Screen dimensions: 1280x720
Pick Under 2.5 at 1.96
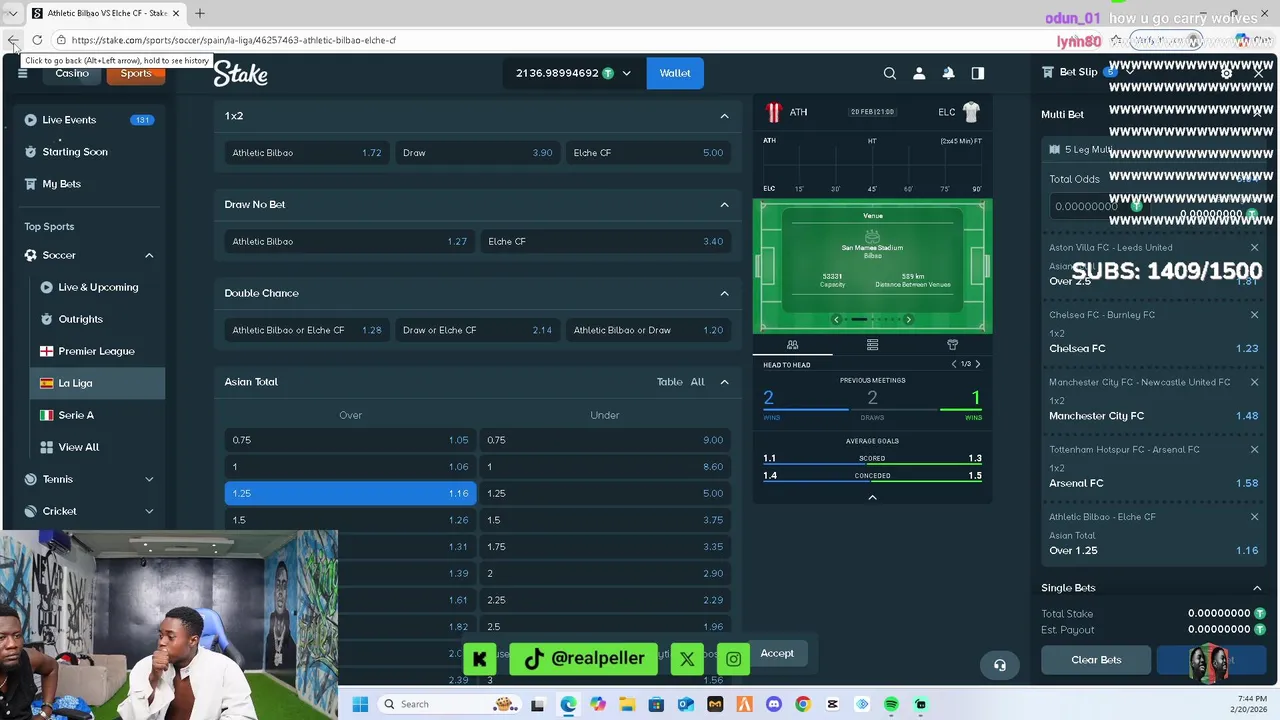point(605,627)
